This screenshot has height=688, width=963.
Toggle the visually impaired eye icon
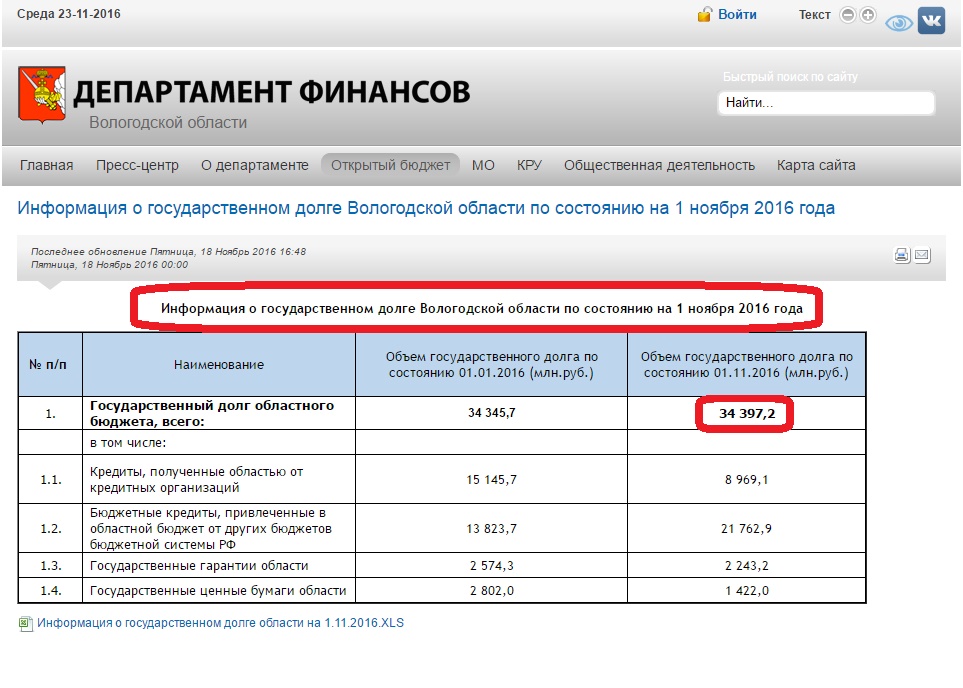[899, 22]
